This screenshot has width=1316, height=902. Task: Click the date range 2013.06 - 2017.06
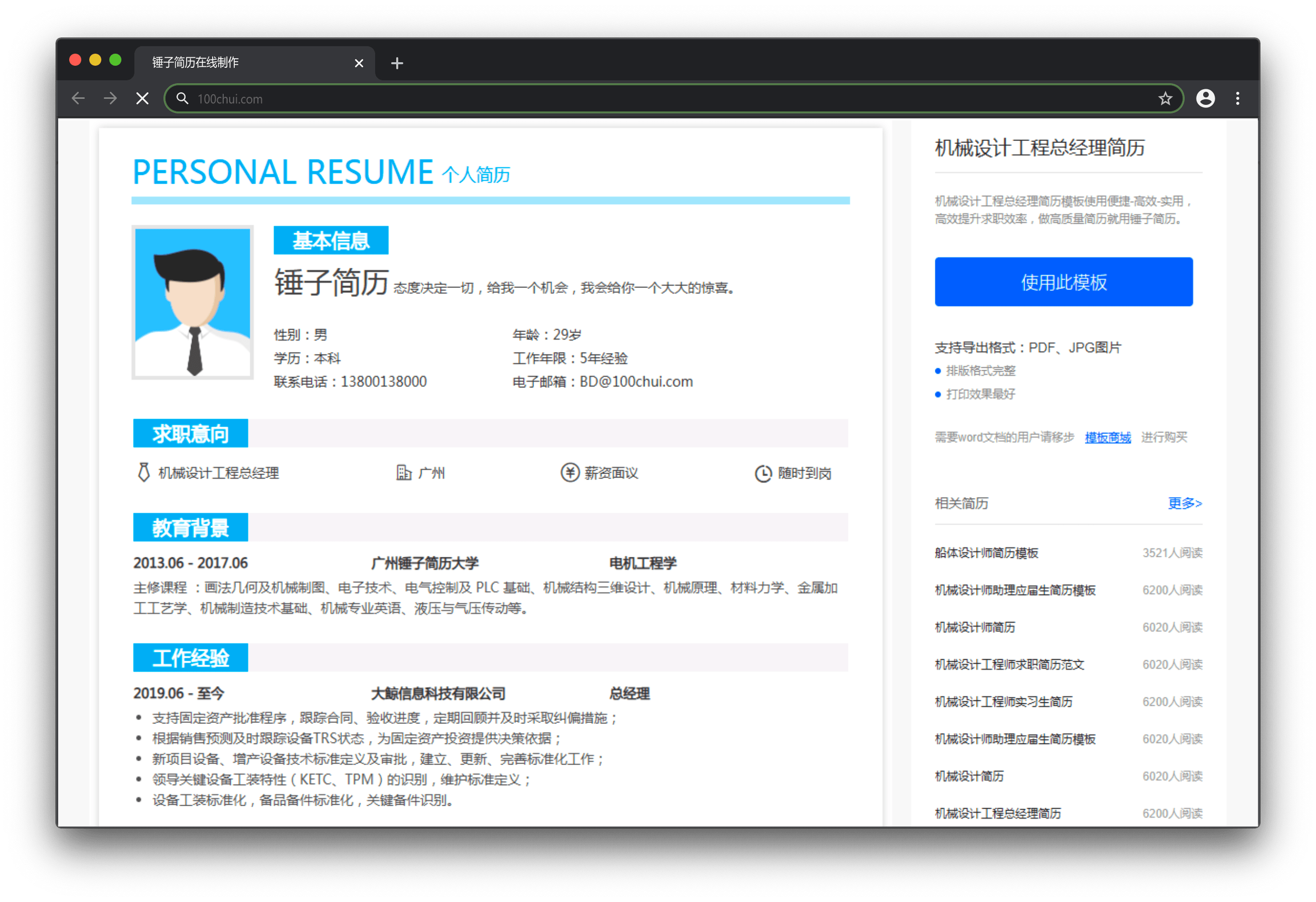(190, 563)
